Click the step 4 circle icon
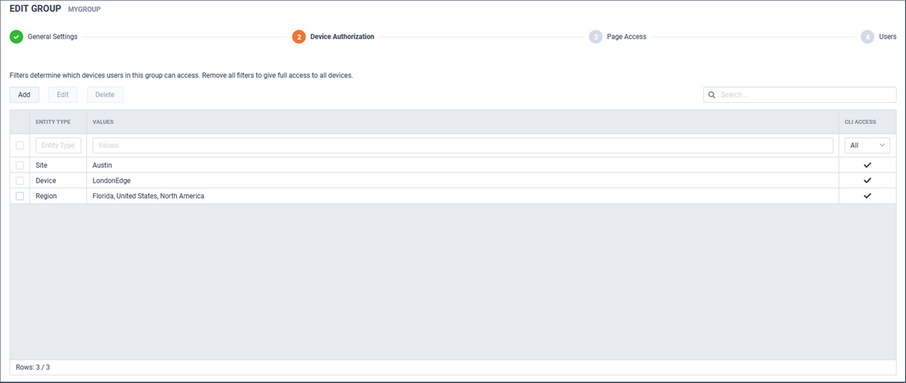 (867, 37)
